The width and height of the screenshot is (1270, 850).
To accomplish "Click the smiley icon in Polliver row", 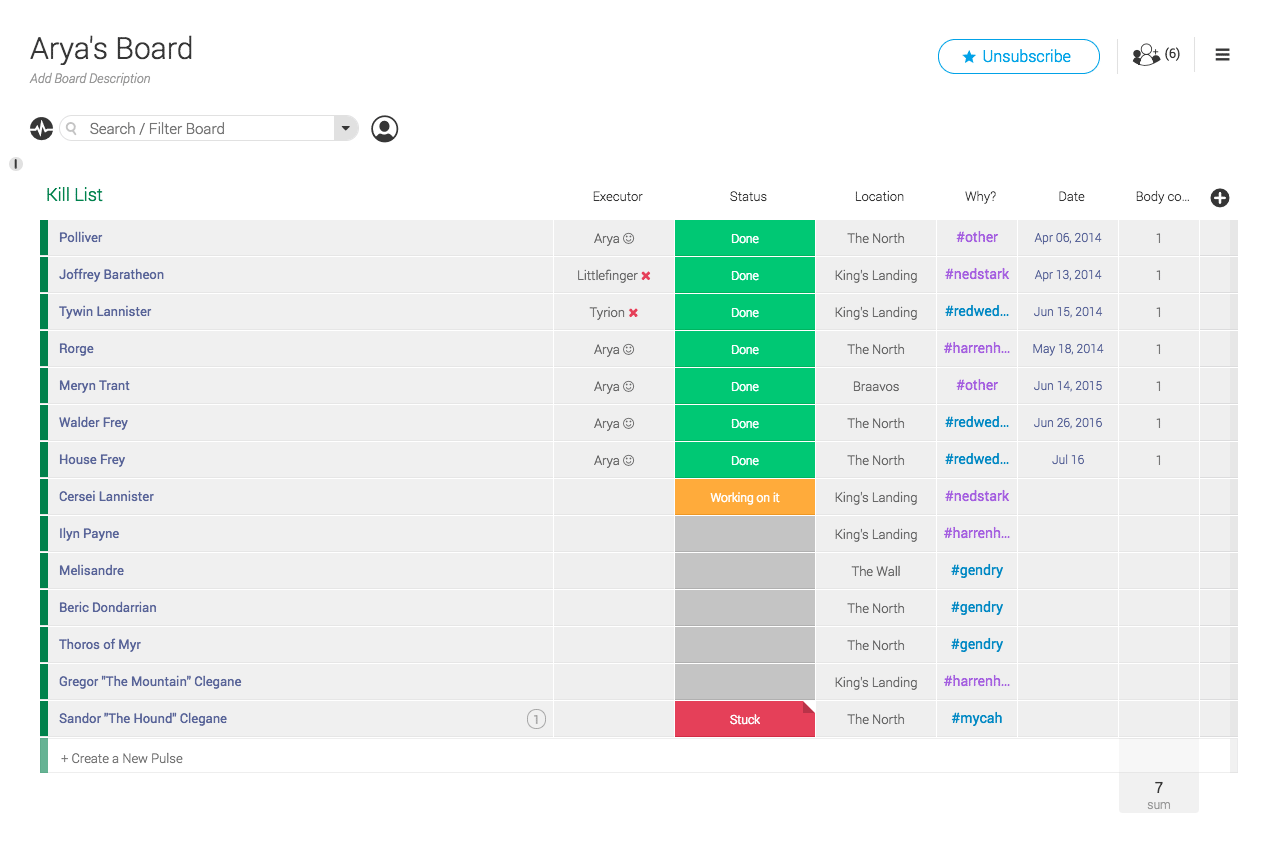I will coord(628,239).
